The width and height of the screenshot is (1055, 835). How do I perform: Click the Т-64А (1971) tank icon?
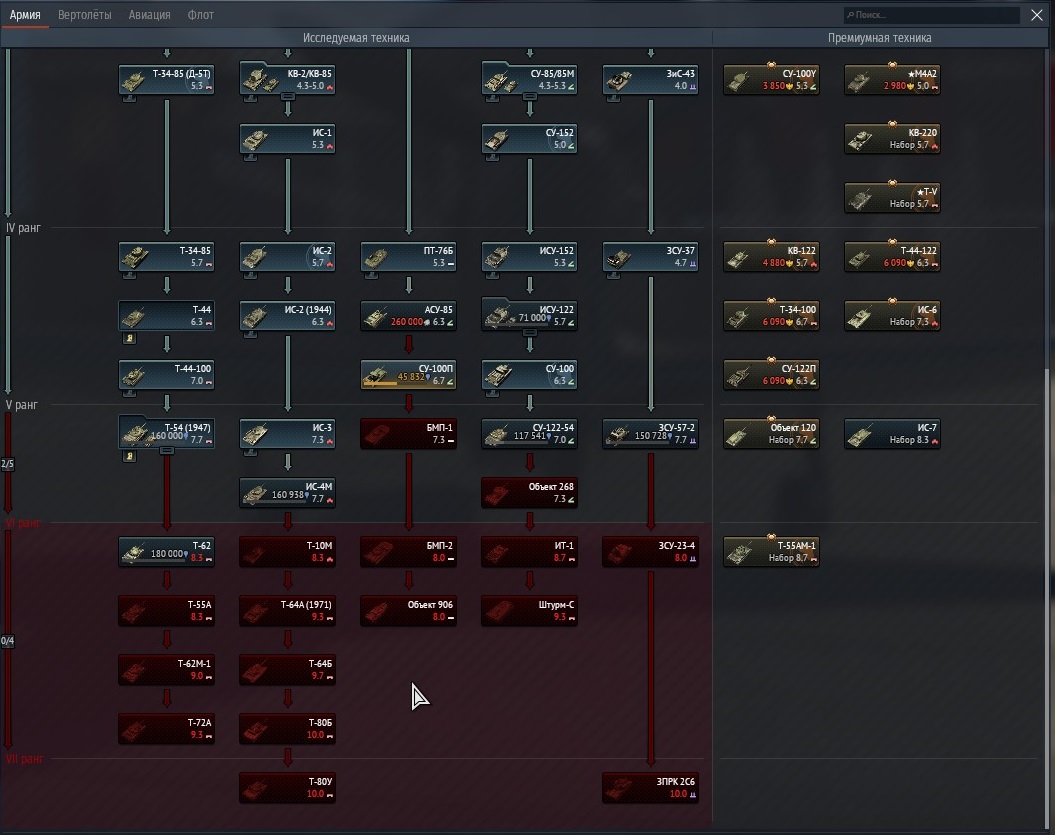pos(254,612)
